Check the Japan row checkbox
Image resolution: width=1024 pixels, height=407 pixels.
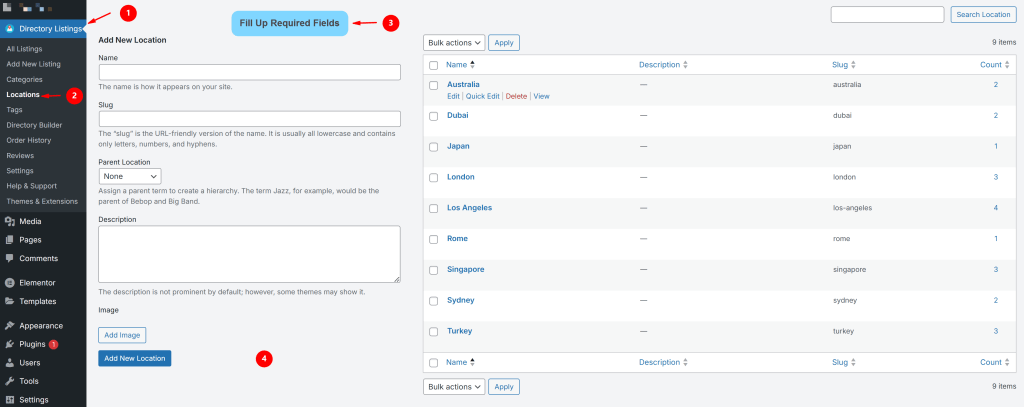pyautogui.click(x=434, y=147)
